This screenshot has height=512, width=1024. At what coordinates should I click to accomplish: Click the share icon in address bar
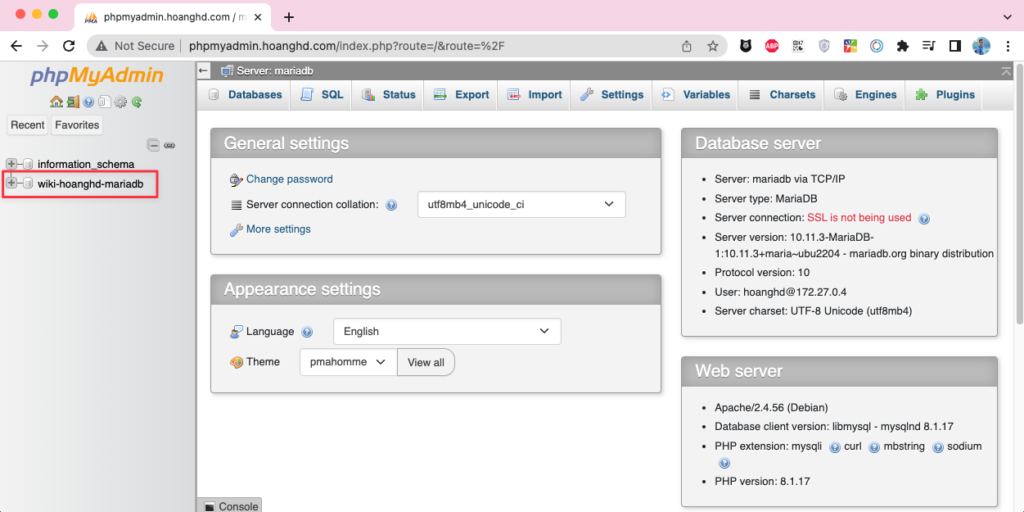686,46
